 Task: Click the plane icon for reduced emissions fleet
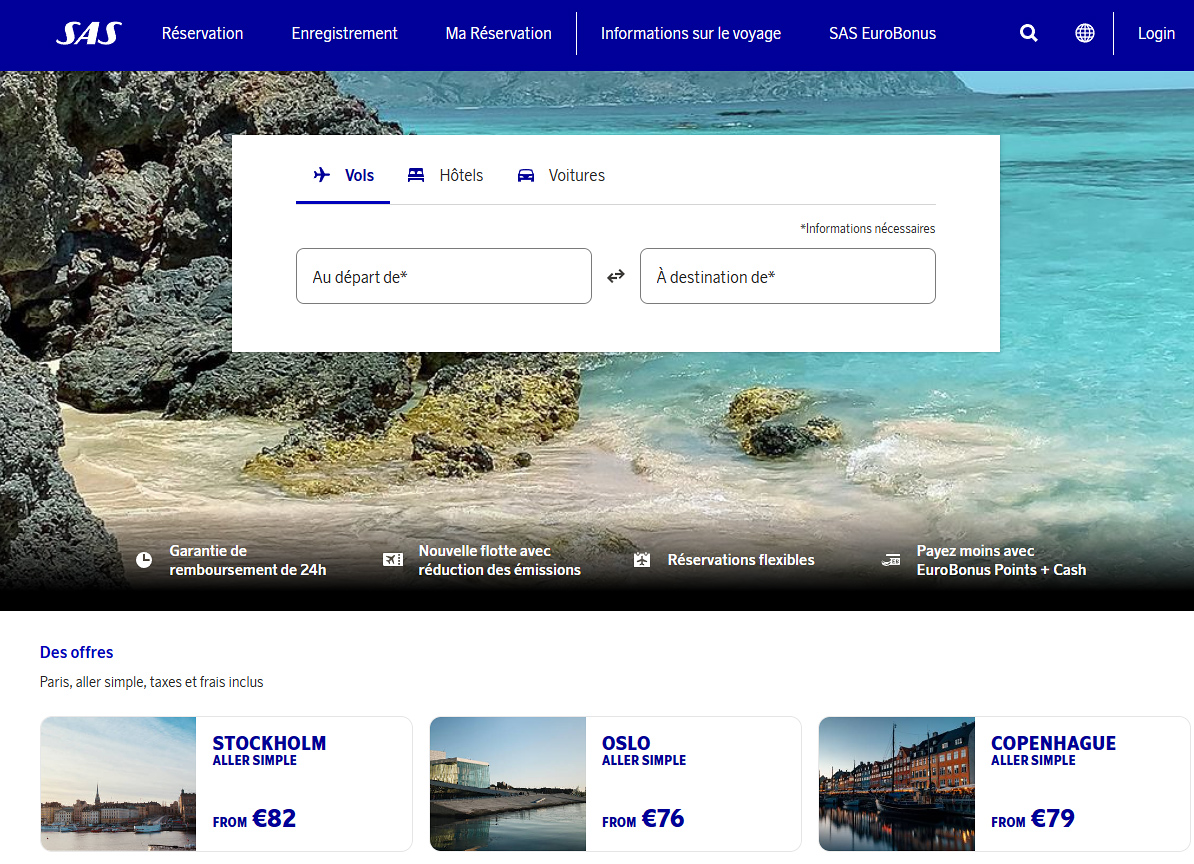(x=393, y=559)
